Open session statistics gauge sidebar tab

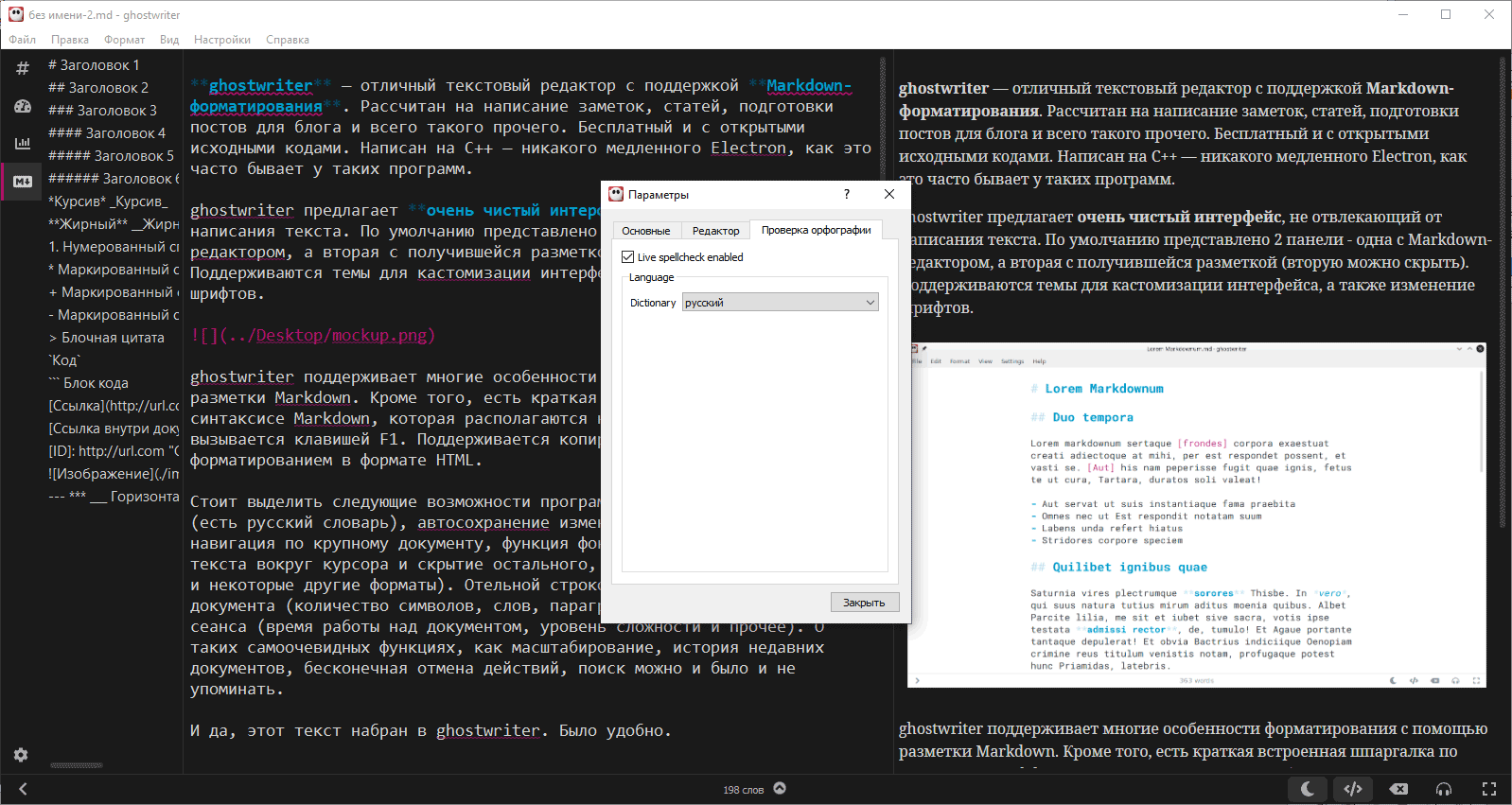click(23, 106)
